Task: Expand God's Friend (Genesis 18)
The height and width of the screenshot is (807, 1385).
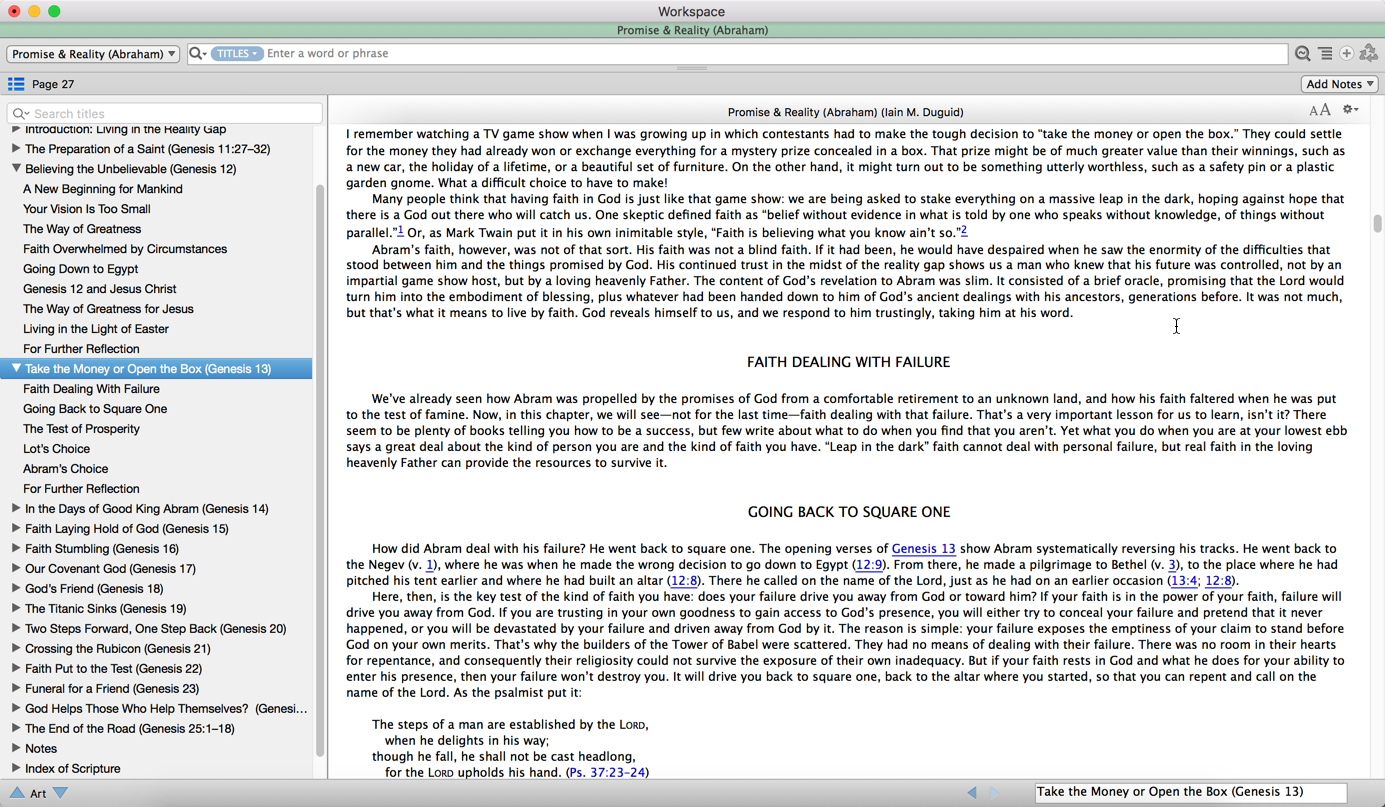Action: [x=16, y=588]
